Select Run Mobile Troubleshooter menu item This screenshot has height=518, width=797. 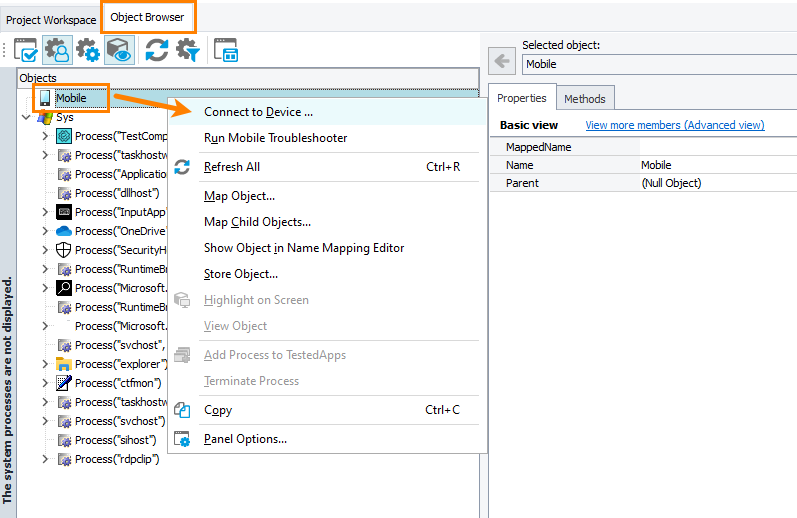click(x=275, y=138)
